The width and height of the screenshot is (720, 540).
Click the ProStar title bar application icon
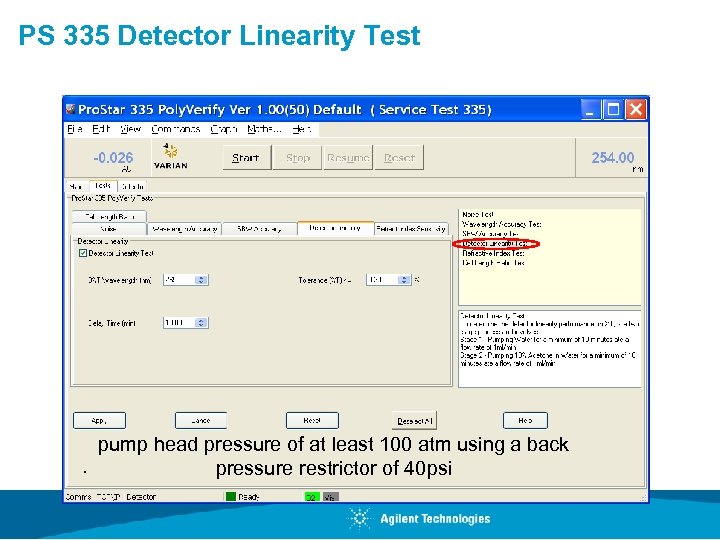coord(70,109)
